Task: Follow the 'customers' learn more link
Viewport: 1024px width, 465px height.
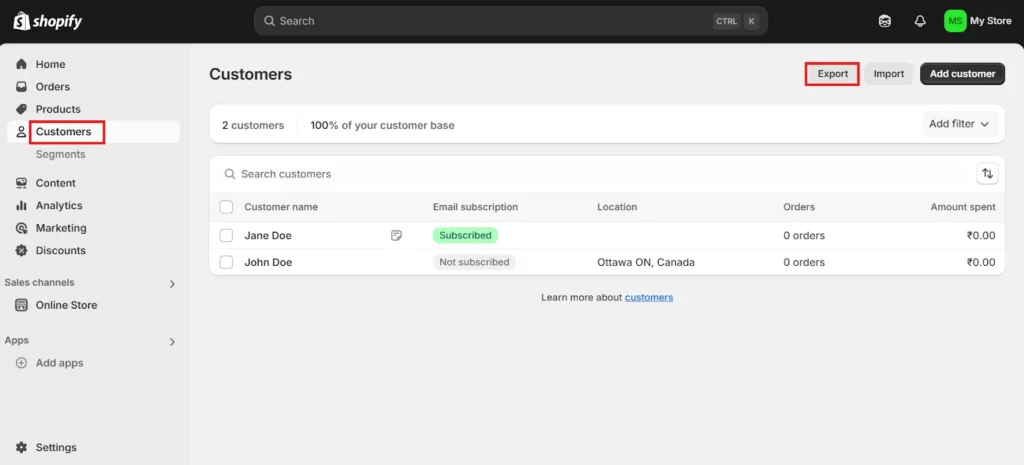Action: pos(649,297)
